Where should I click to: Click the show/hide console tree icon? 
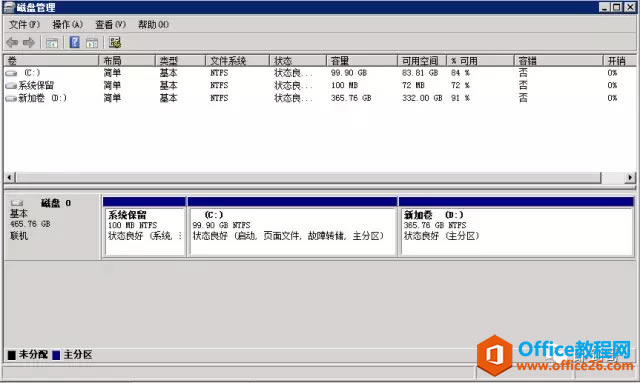[x=52, y=42]
